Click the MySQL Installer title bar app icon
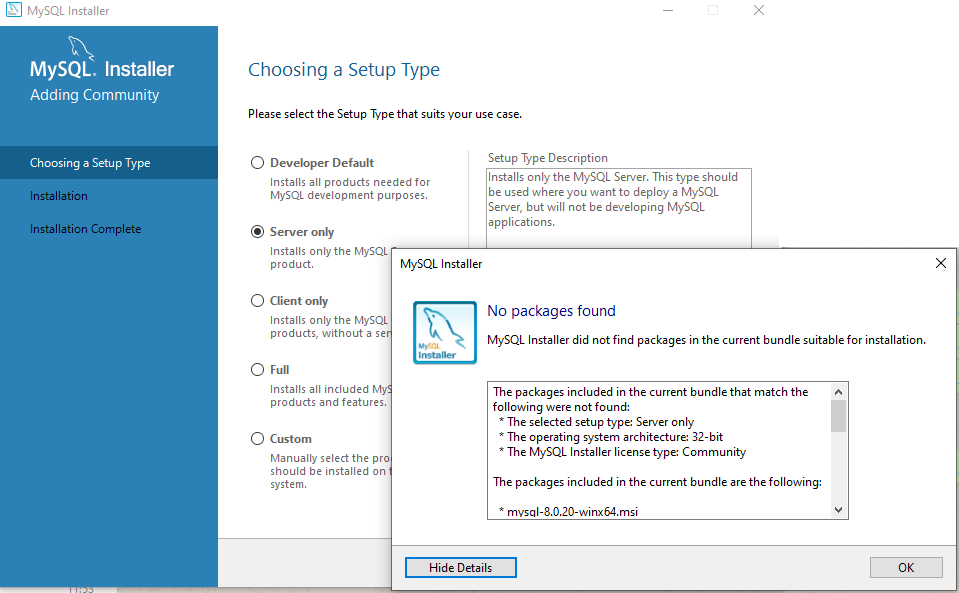 point(13,10)
